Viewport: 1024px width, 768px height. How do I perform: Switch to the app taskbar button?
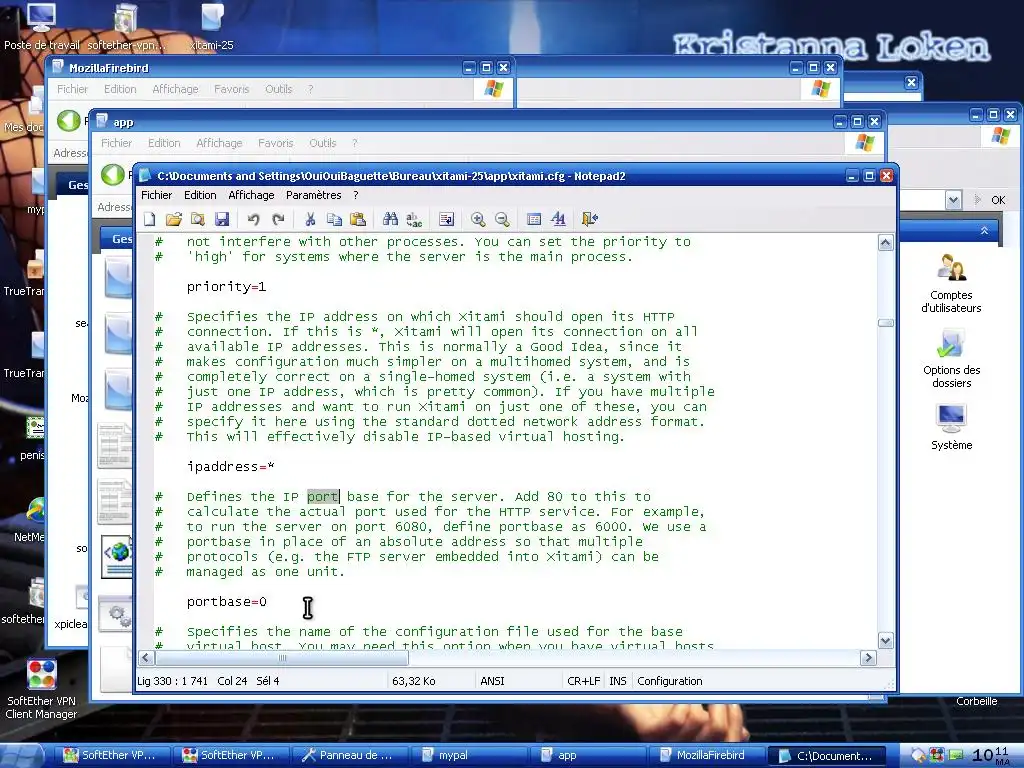[588, 756]
